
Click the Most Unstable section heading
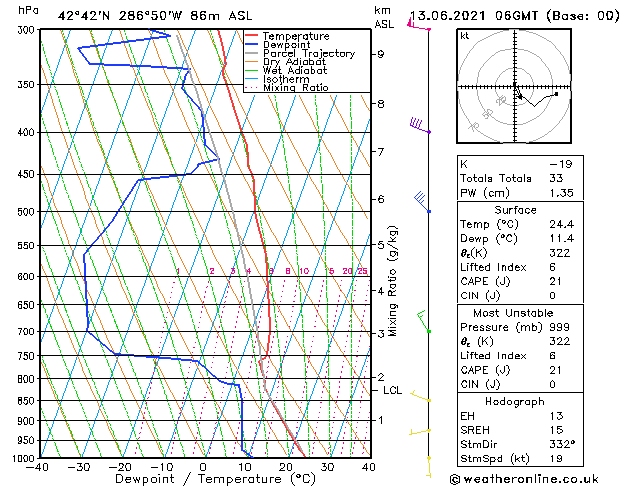513,313
